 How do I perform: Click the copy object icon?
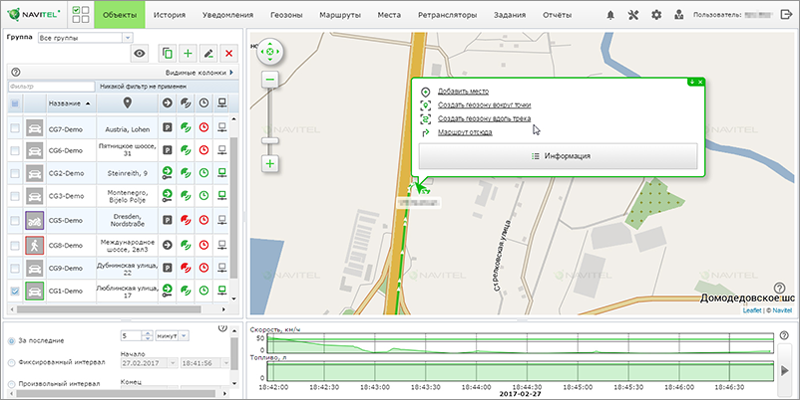167,53
